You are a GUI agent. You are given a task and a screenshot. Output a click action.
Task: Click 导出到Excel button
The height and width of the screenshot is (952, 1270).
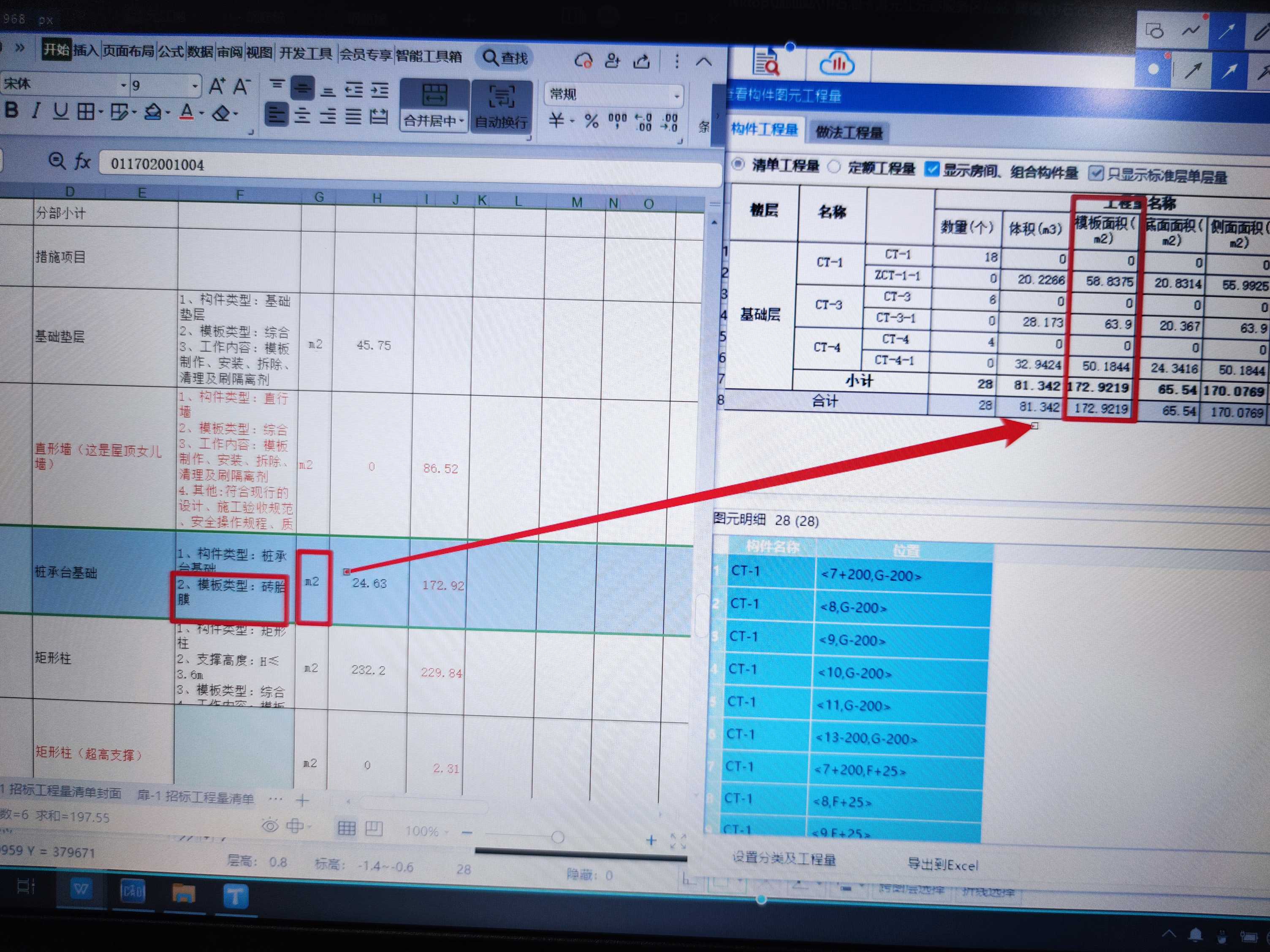pos(942,864)
